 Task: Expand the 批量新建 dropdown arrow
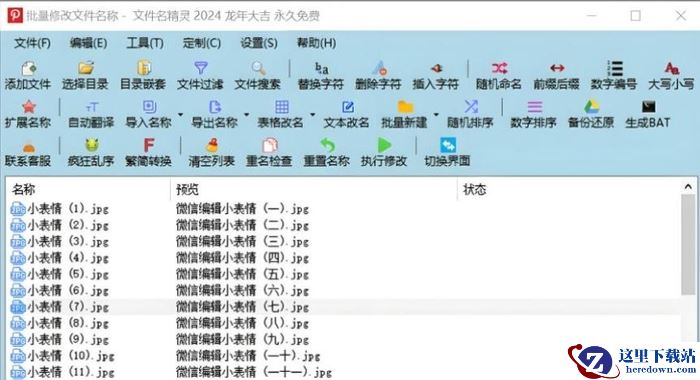pos(436,115)
